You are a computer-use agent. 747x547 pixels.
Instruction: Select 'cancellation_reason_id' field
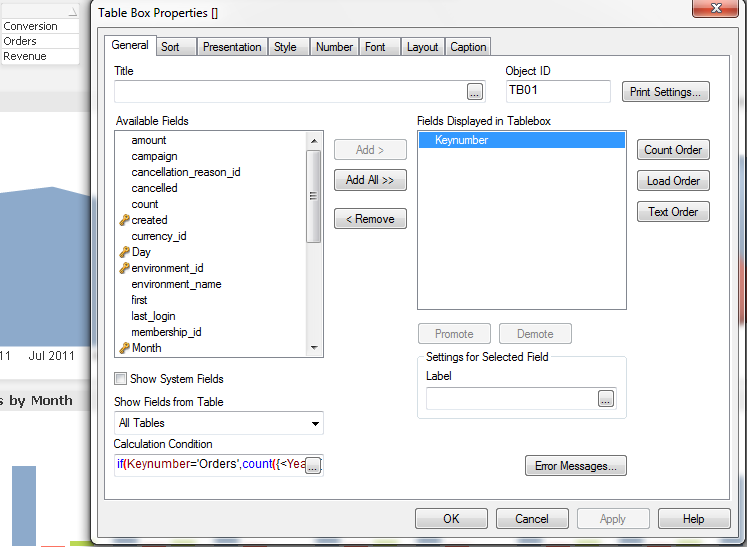(x=186, y=172)
